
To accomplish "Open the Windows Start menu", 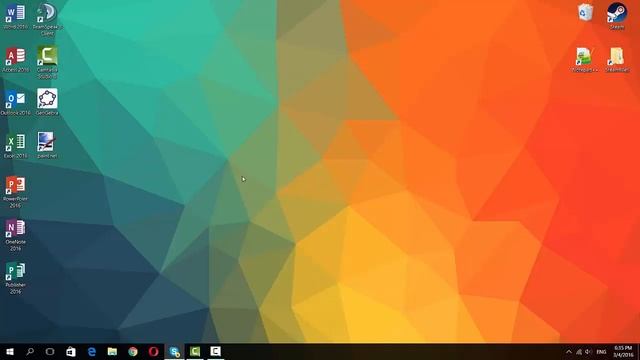I will click(10, 351).
